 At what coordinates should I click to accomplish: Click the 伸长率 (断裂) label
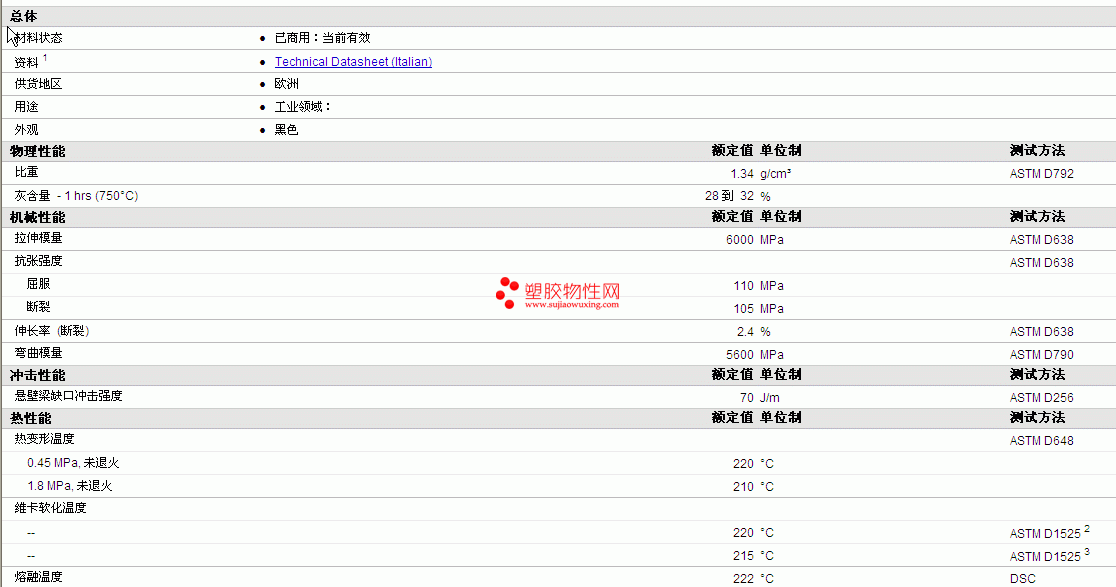52,331
